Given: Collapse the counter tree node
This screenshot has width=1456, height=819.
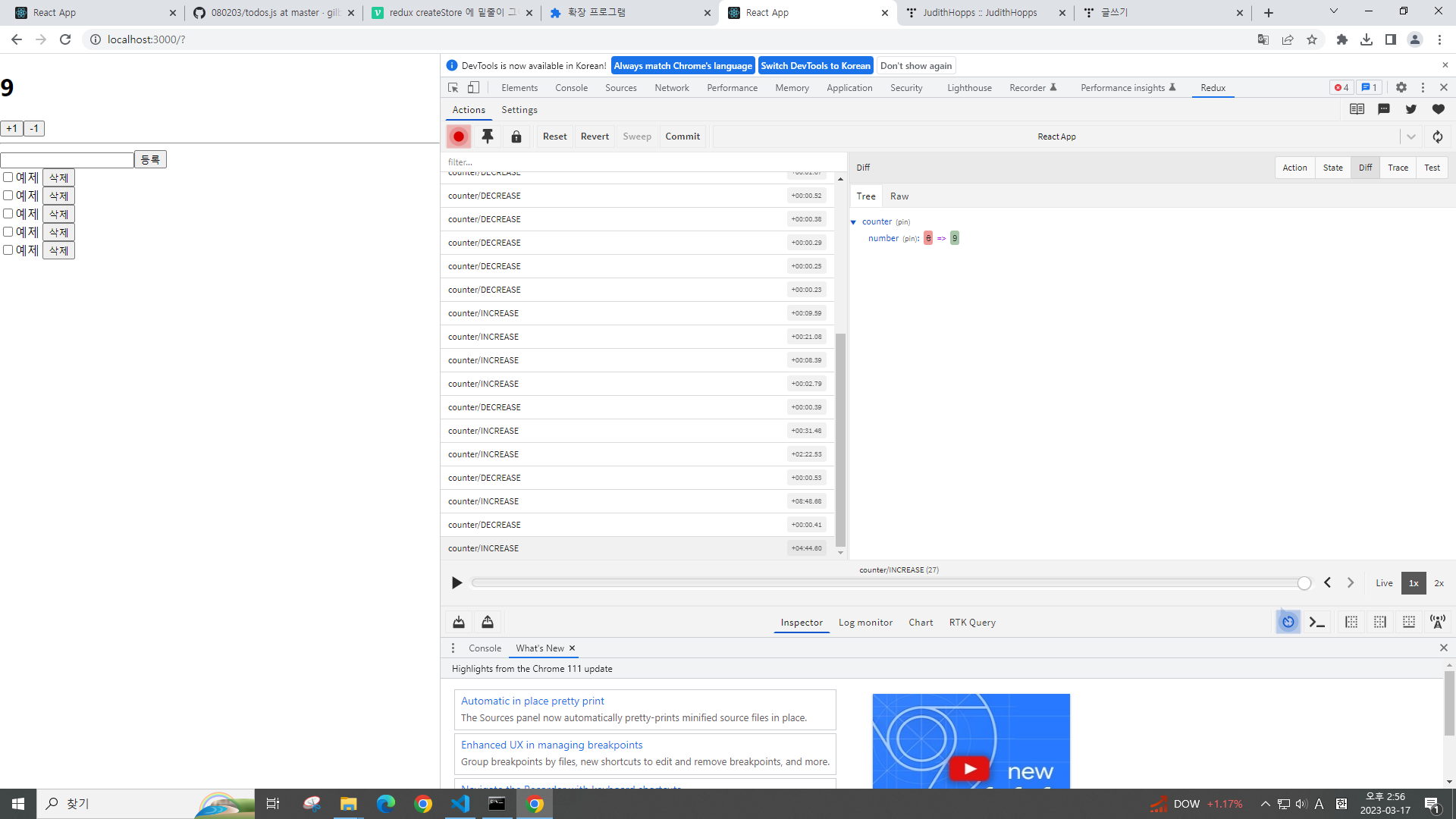Looking at the screenshot, I should pos(854,222).
